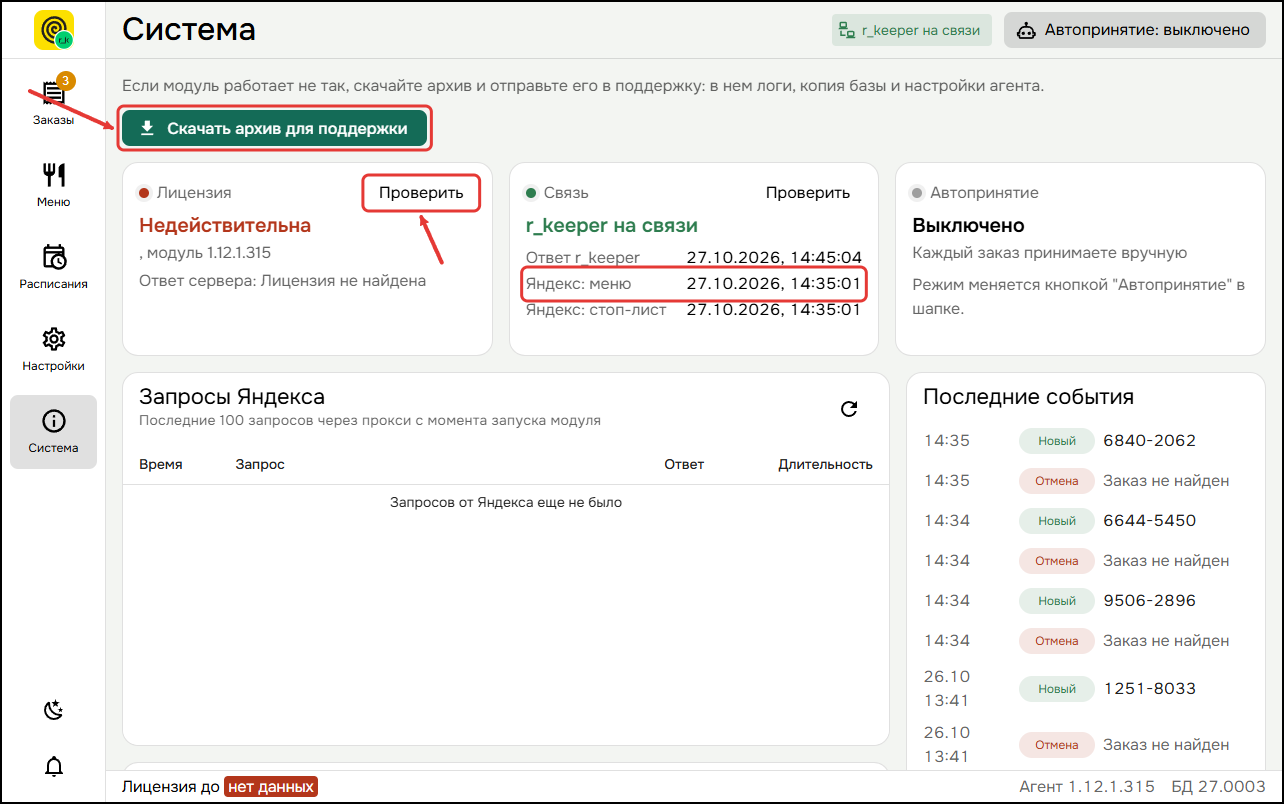Click the yellow r_keeper app logo
Screen dimensions: 1284x804
[x=54, y=30]
